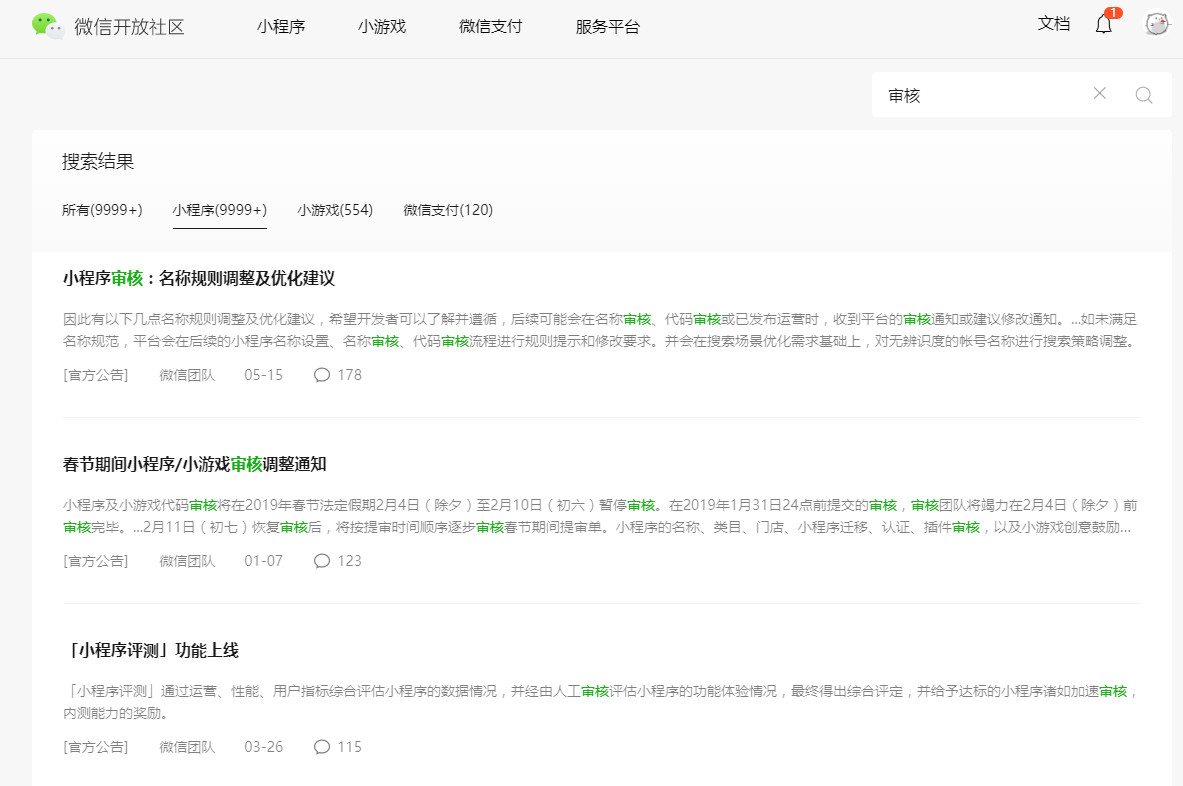Click comment icon beside 115

pyautogui.click(x=322, y=747)
